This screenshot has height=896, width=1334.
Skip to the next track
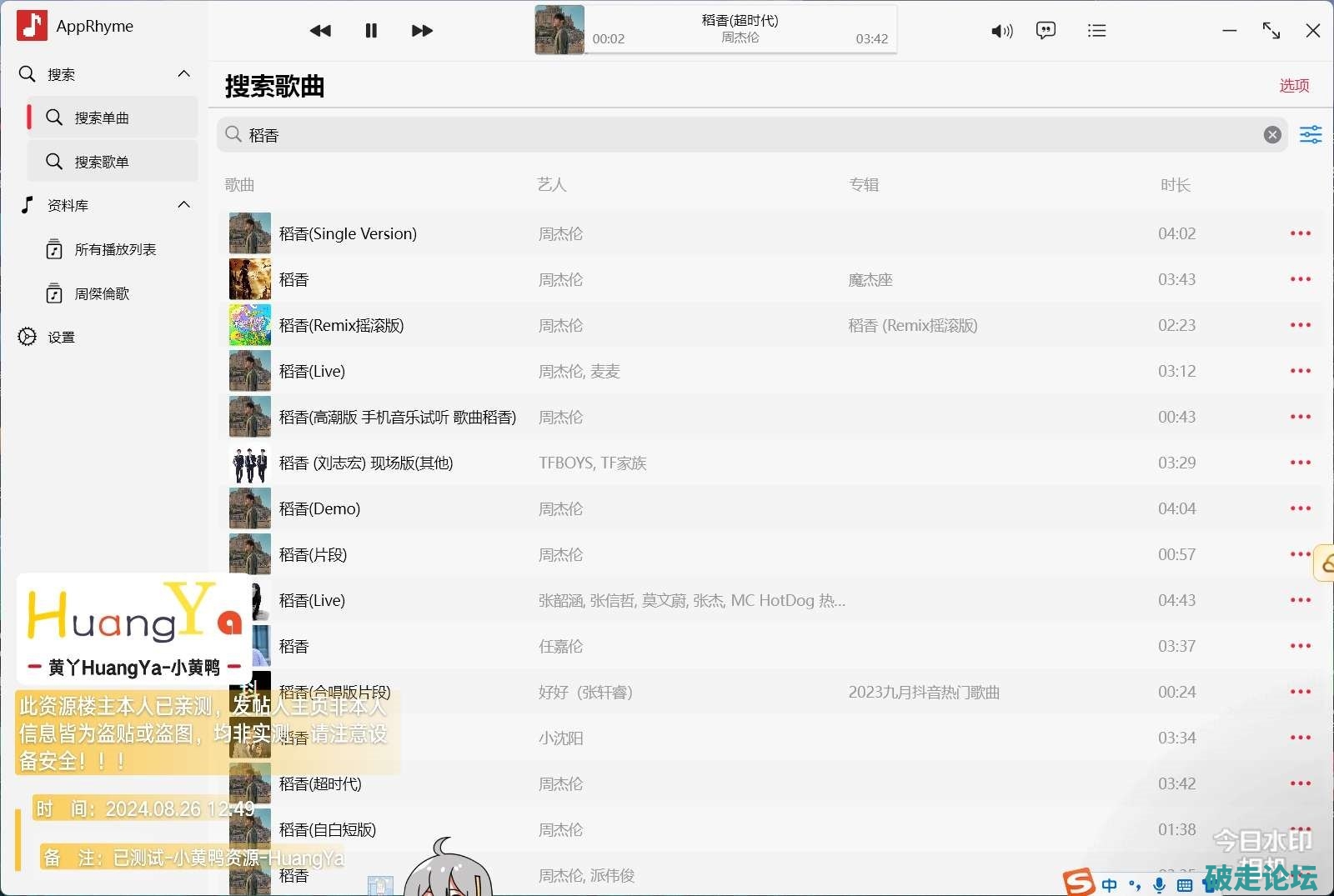coord(422,31)
